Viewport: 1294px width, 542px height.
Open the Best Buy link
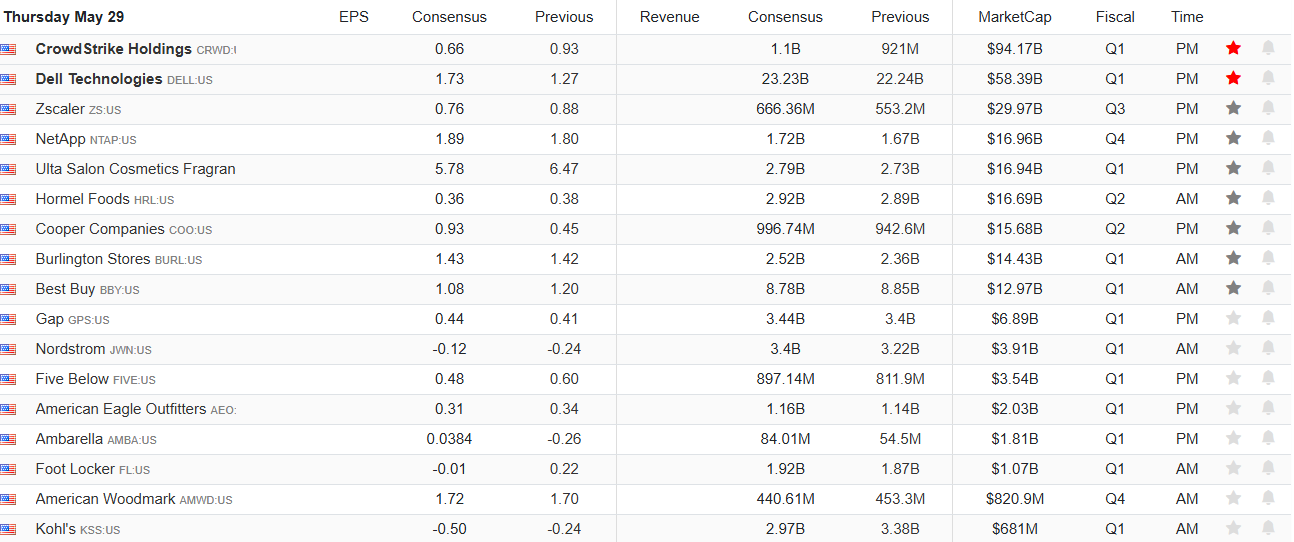(x=65, y=289)
